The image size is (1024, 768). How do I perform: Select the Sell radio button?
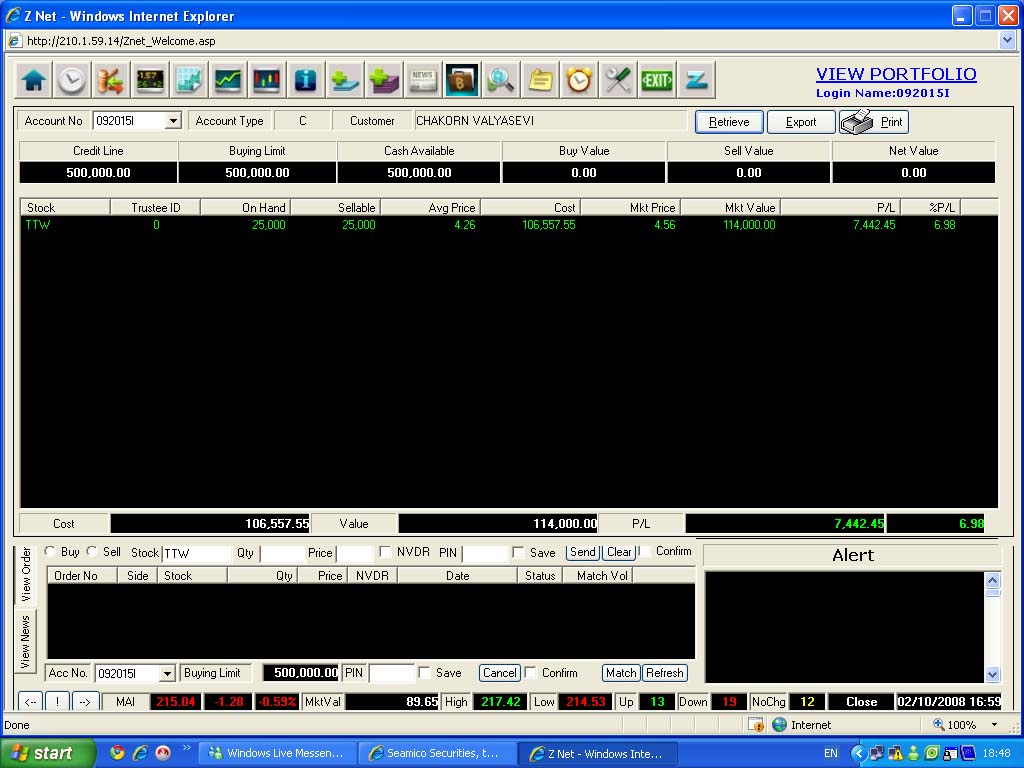click(x=92, y=552)
